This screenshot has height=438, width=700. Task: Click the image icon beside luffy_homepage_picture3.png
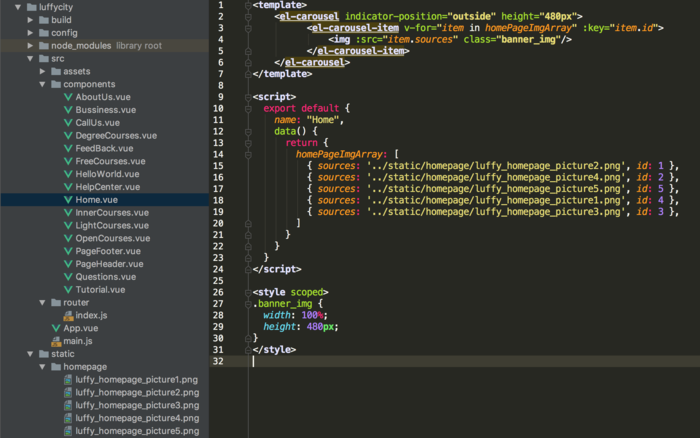pyautogui.click(x=68, y=406)
